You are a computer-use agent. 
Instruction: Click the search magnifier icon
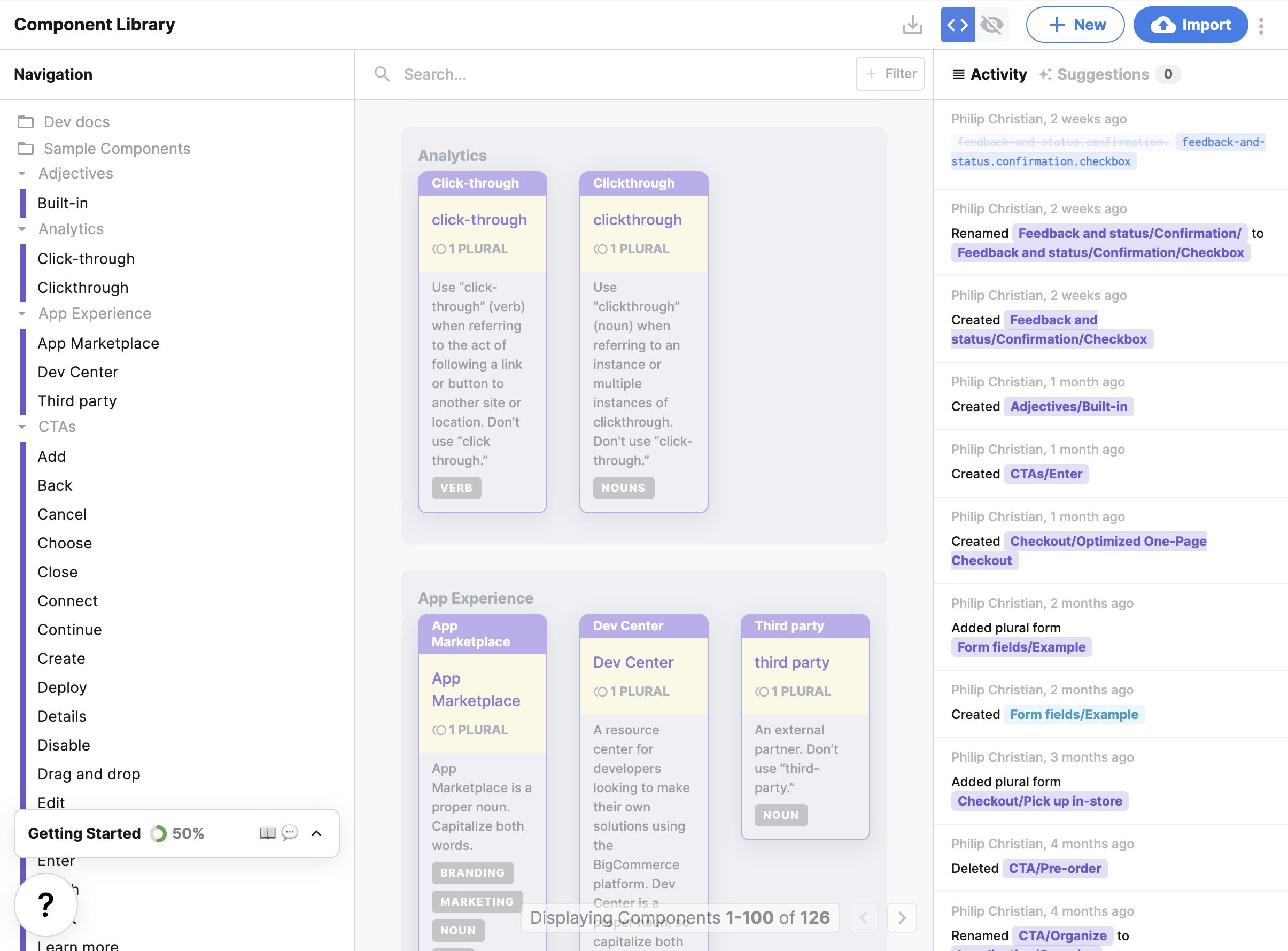[382, 74]
